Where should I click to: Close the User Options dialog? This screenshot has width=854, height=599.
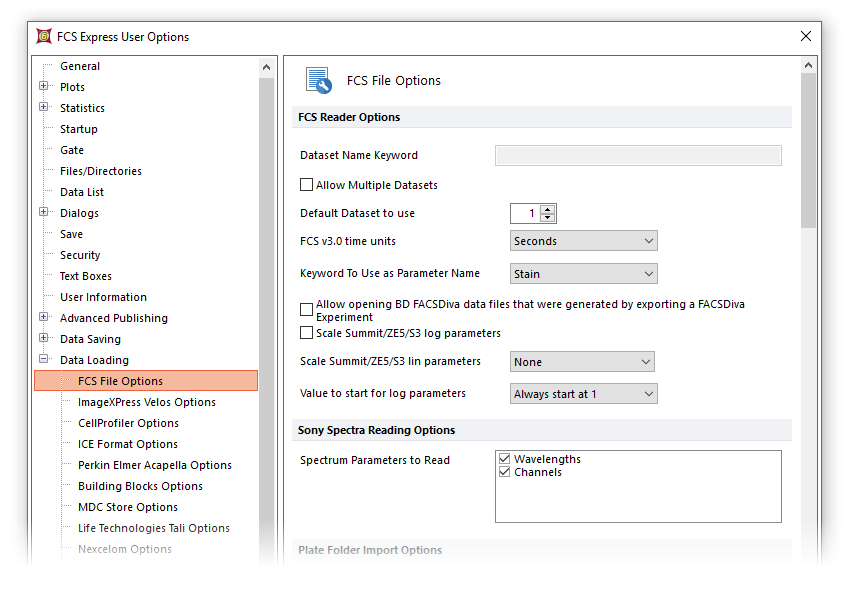(806, 37)
